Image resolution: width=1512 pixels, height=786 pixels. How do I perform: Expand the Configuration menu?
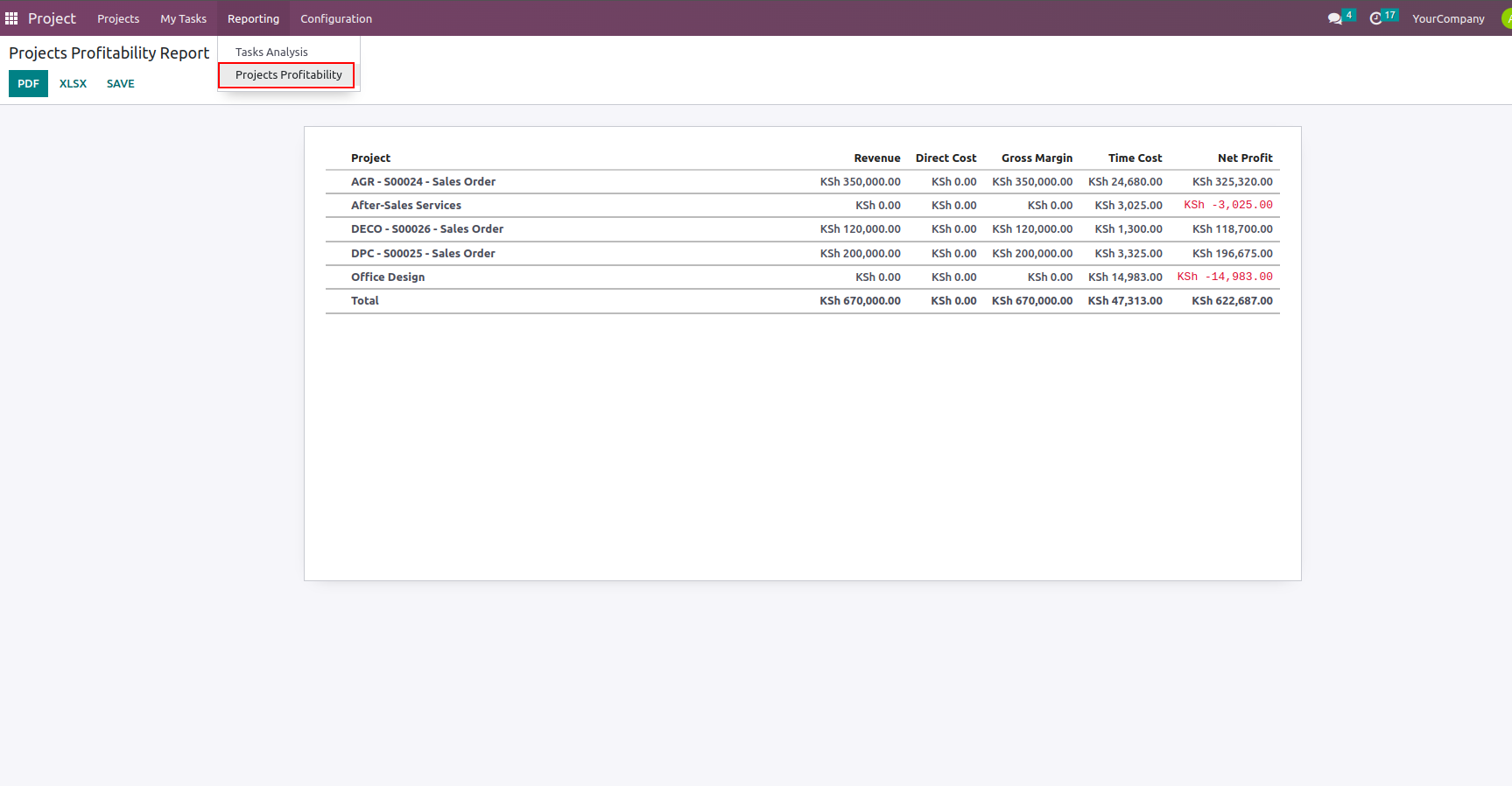tap(336, 18)
